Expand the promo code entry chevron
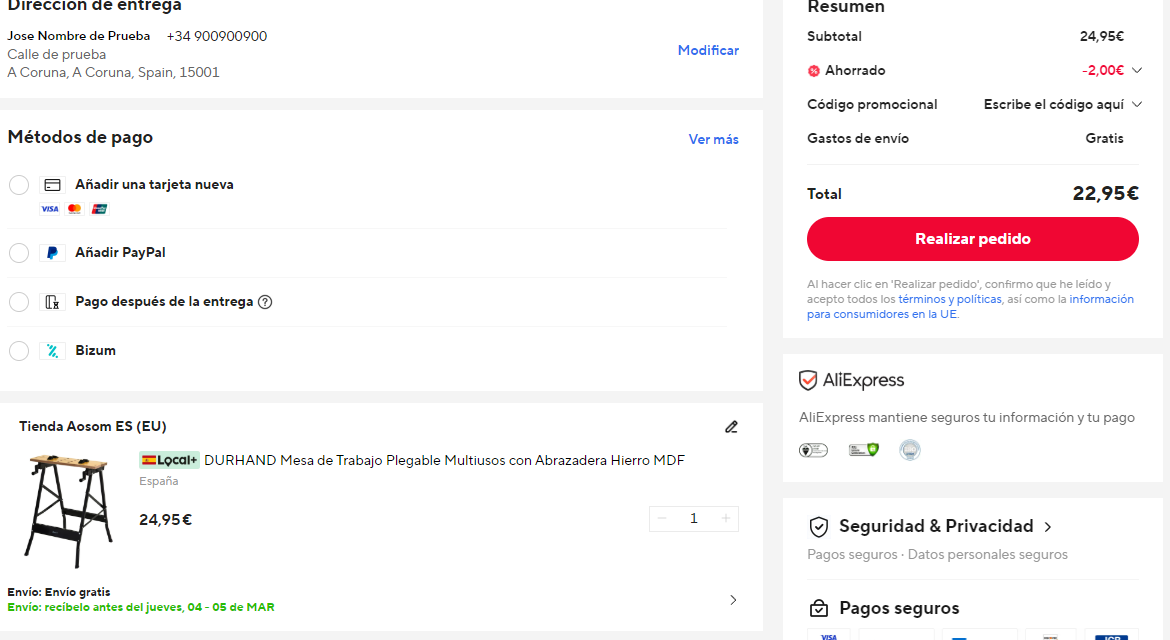 (x=1136, y=104)
